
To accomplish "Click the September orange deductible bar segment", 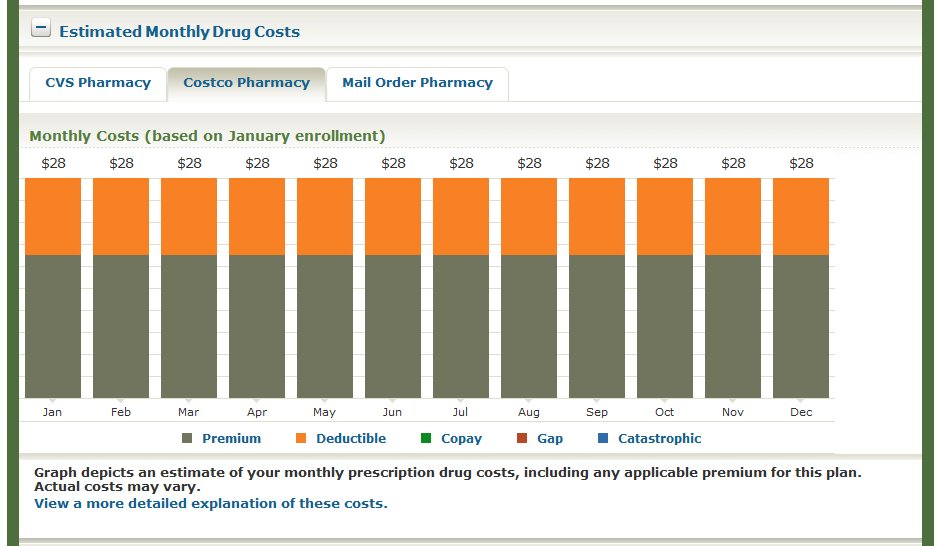I will coord(597,216).
